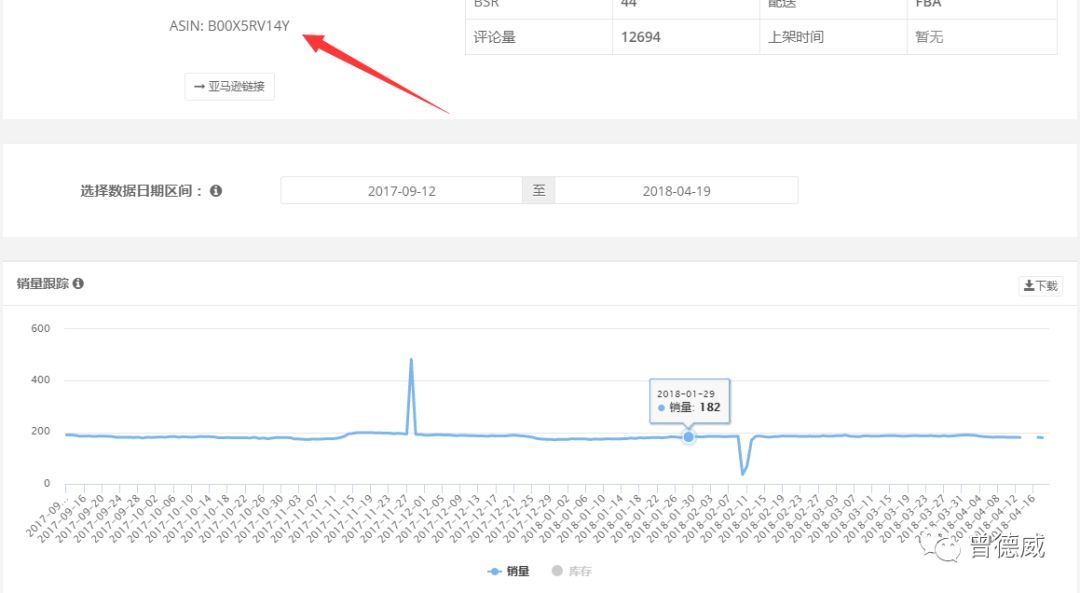This screenshot has width=1080, height=593.
Task: Click the 暂无 value cell
Action: (929, 38)
